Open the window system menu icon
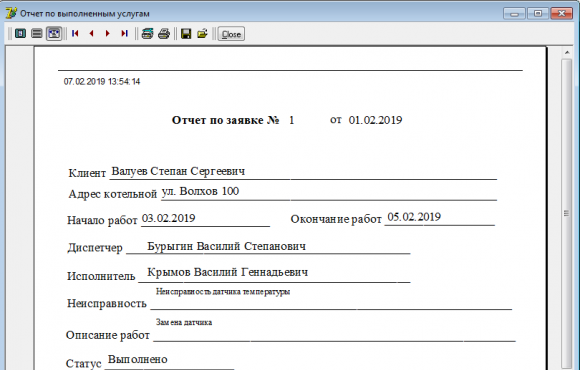 (11, 13)
